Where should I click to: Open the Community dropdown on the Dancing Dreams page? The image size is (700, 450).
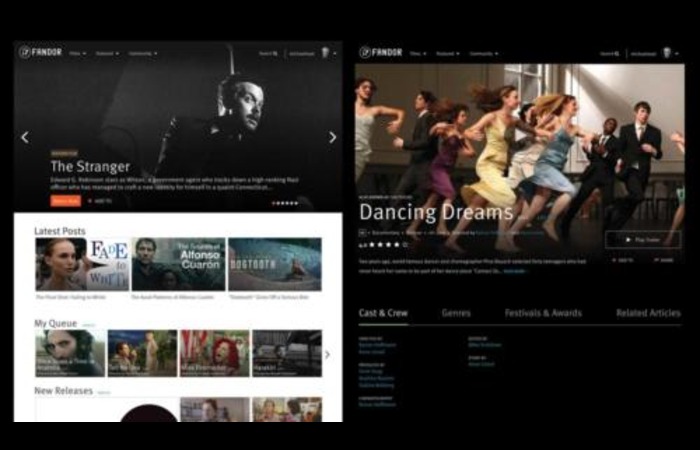tap(483, 54)
